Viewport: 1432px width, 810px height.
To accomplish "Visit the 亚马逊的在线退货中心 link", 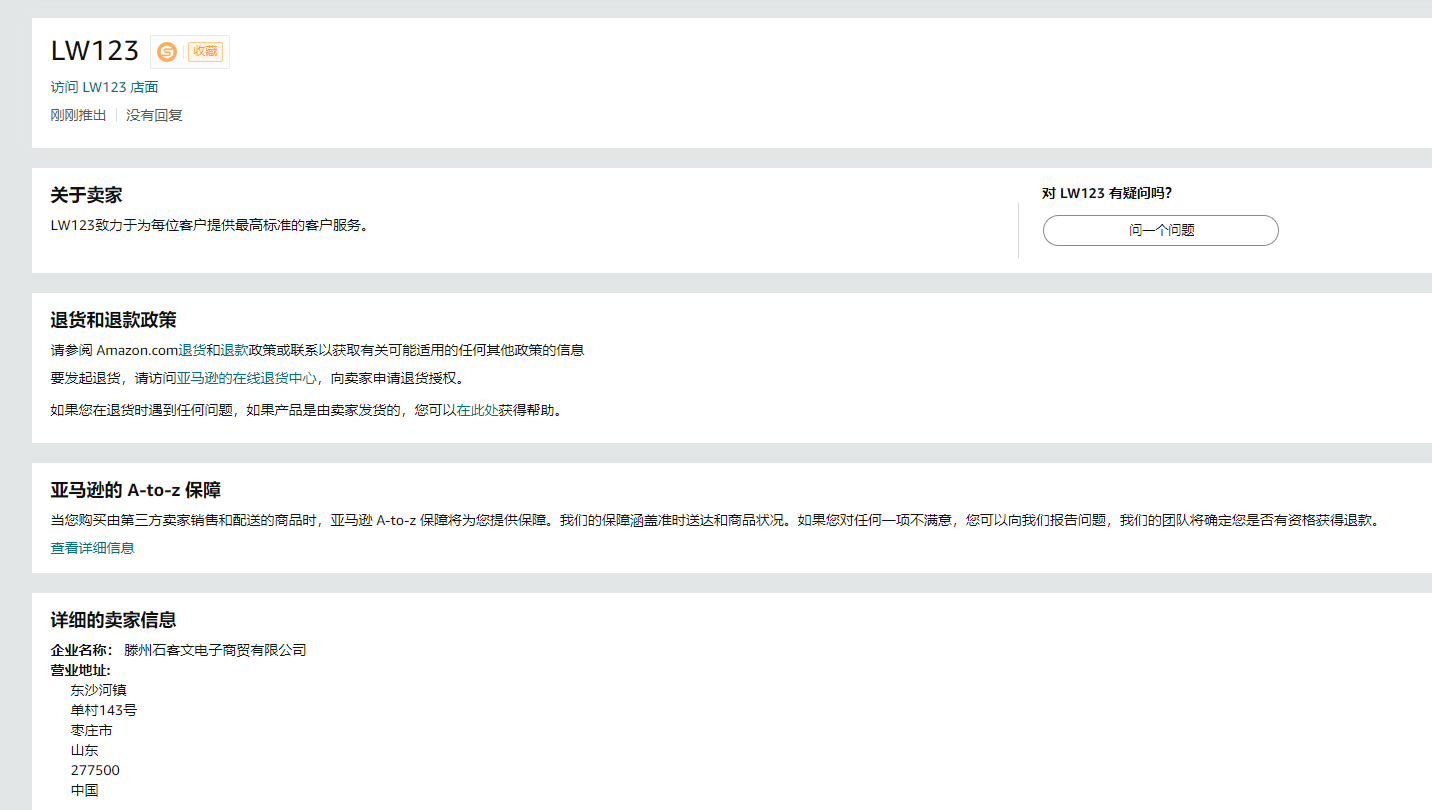I will coord(247,379).
